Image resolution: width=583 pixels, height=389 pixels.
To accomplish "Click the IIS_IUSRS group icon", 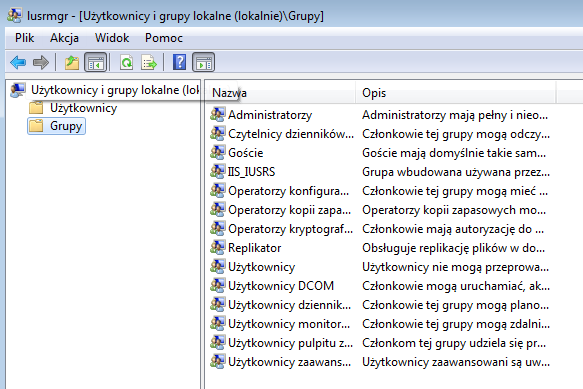I will (x=218, y=171).
